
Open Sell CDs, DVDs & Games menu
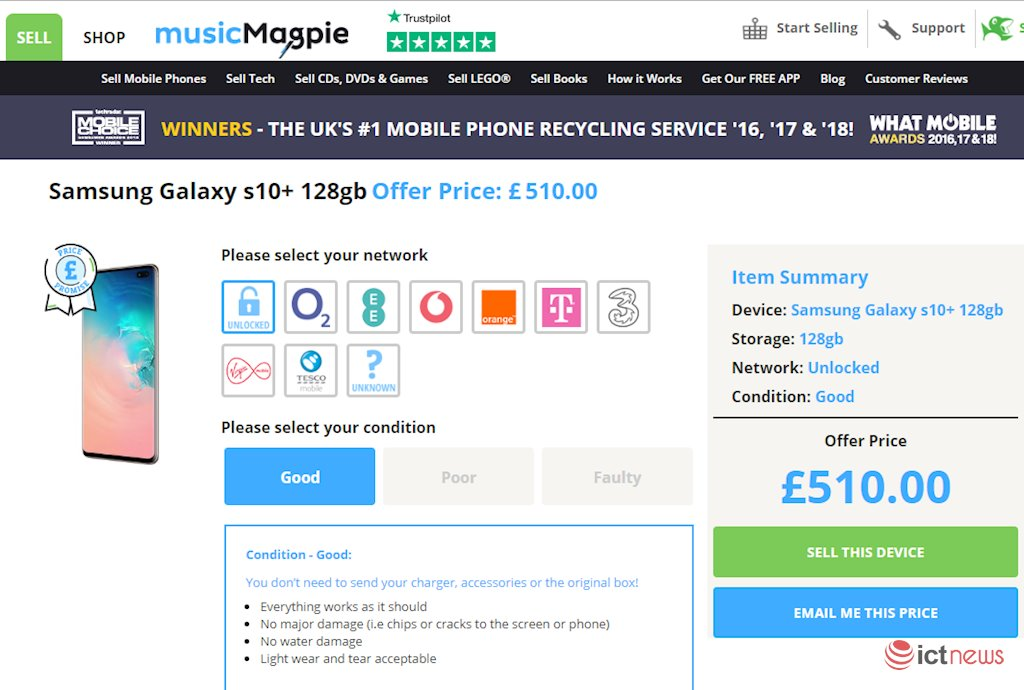(x=361, y=78)
